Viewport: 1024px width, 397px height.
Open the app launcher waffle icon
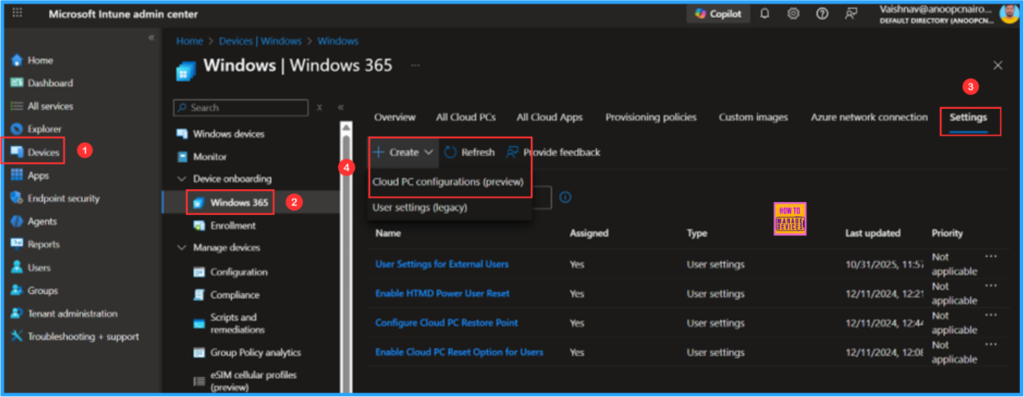17,14
